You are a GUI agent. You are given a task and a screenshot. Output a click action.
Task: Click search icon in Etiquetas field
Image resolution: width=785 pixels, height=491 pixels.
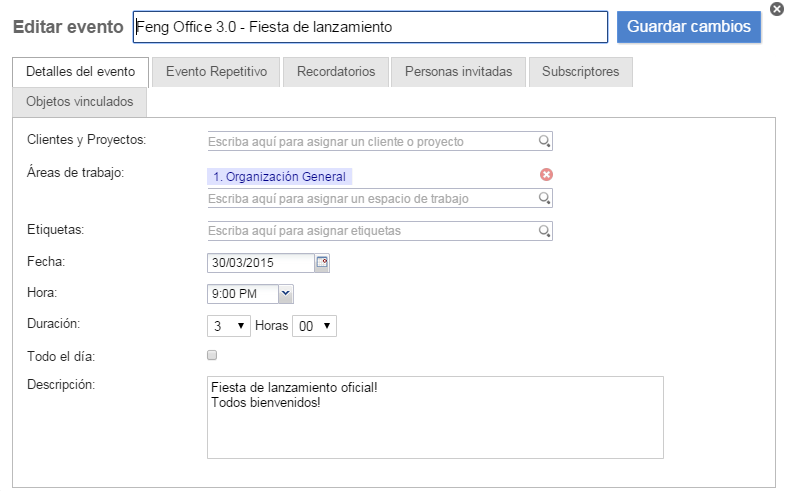tap(544, 230)
